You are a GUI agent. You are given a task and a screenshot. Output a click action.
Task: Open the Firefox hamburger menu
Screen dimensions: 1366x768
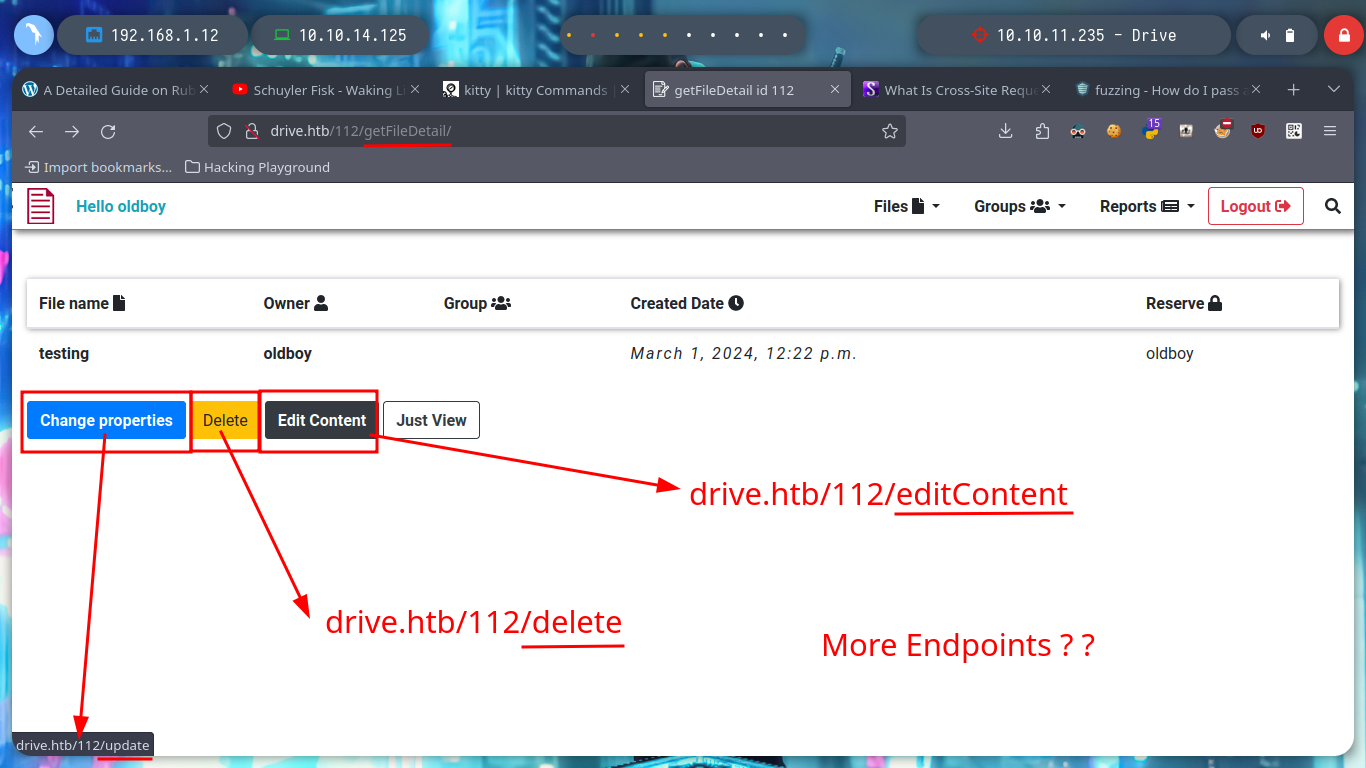1330,131
